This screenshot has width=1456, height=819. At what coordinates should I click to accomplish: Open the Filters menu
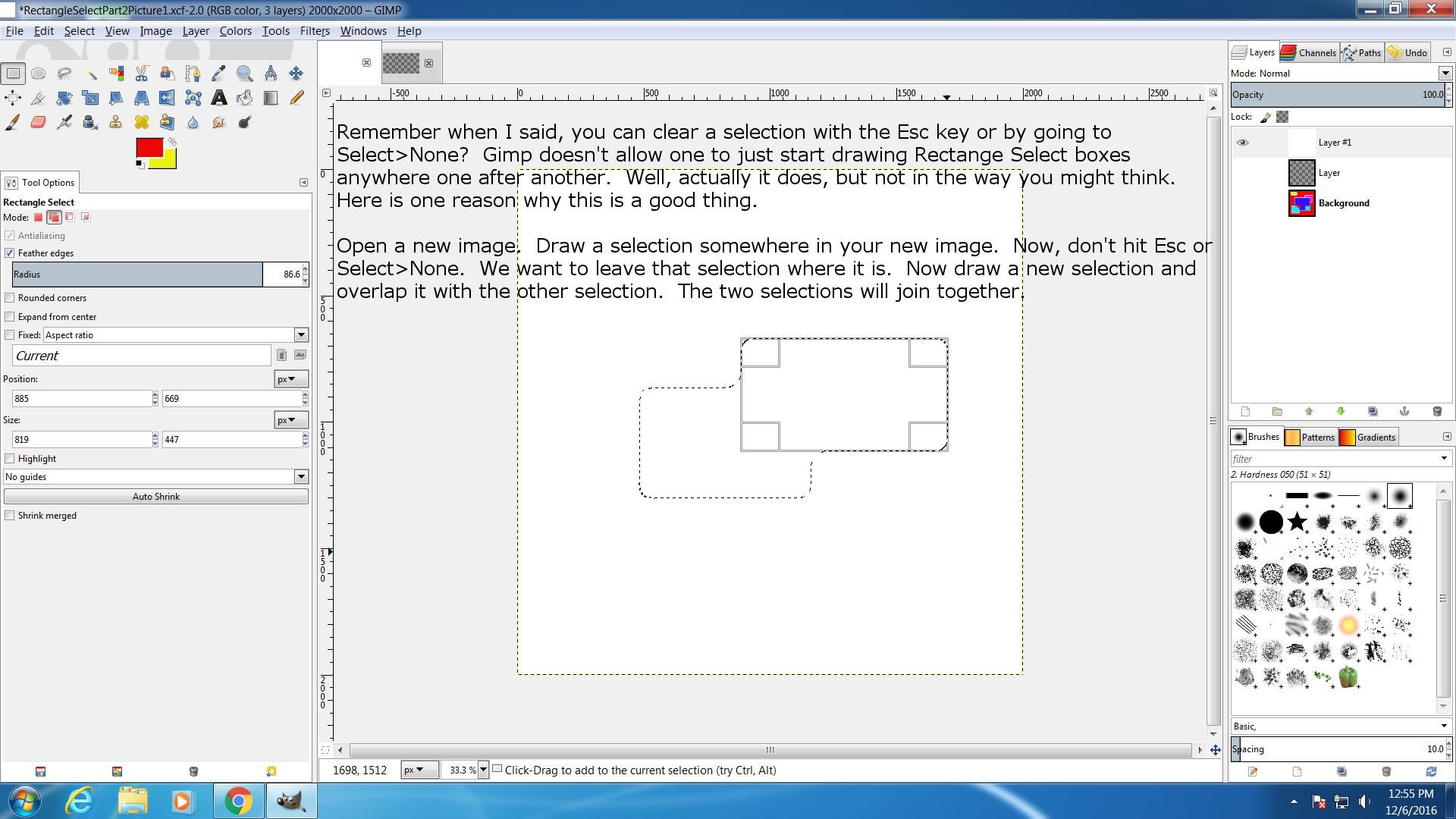point(314,31)
